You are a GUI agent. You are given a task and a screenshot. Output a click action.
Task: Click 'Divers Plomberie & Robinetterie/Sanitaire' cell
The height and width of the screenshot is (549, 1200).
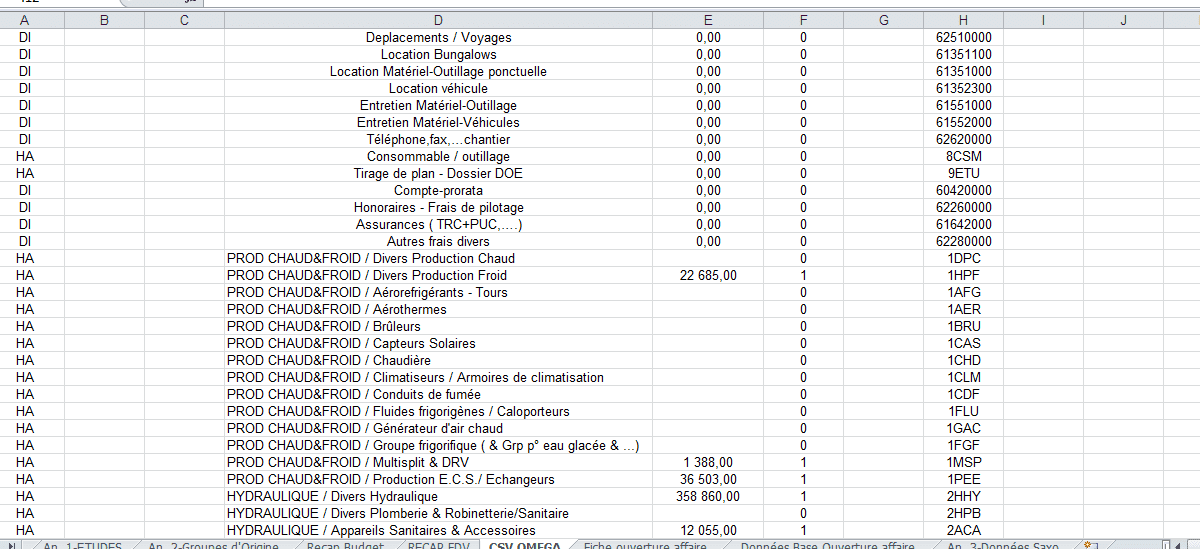[438, 513]
